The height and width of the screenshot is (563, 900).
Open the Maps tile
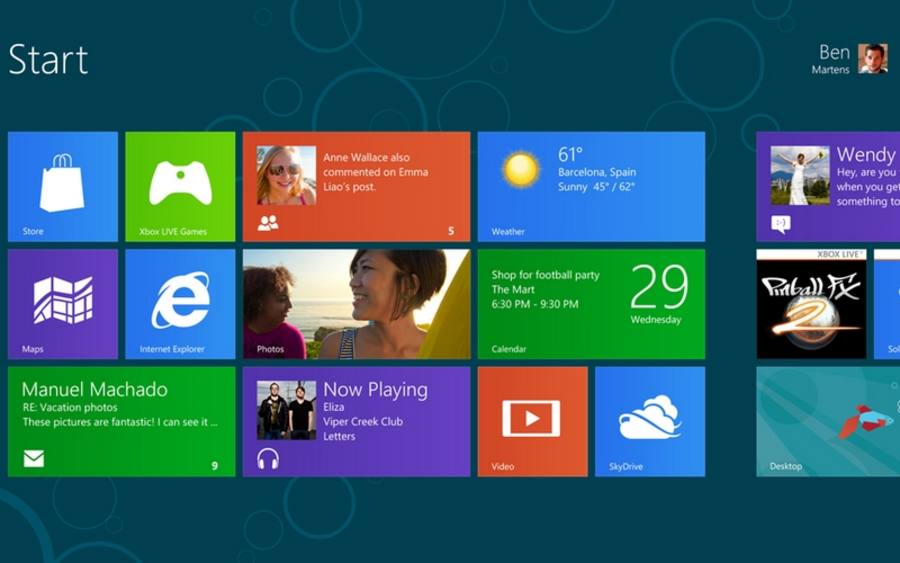pyautogui.click(x=63, y=304)
